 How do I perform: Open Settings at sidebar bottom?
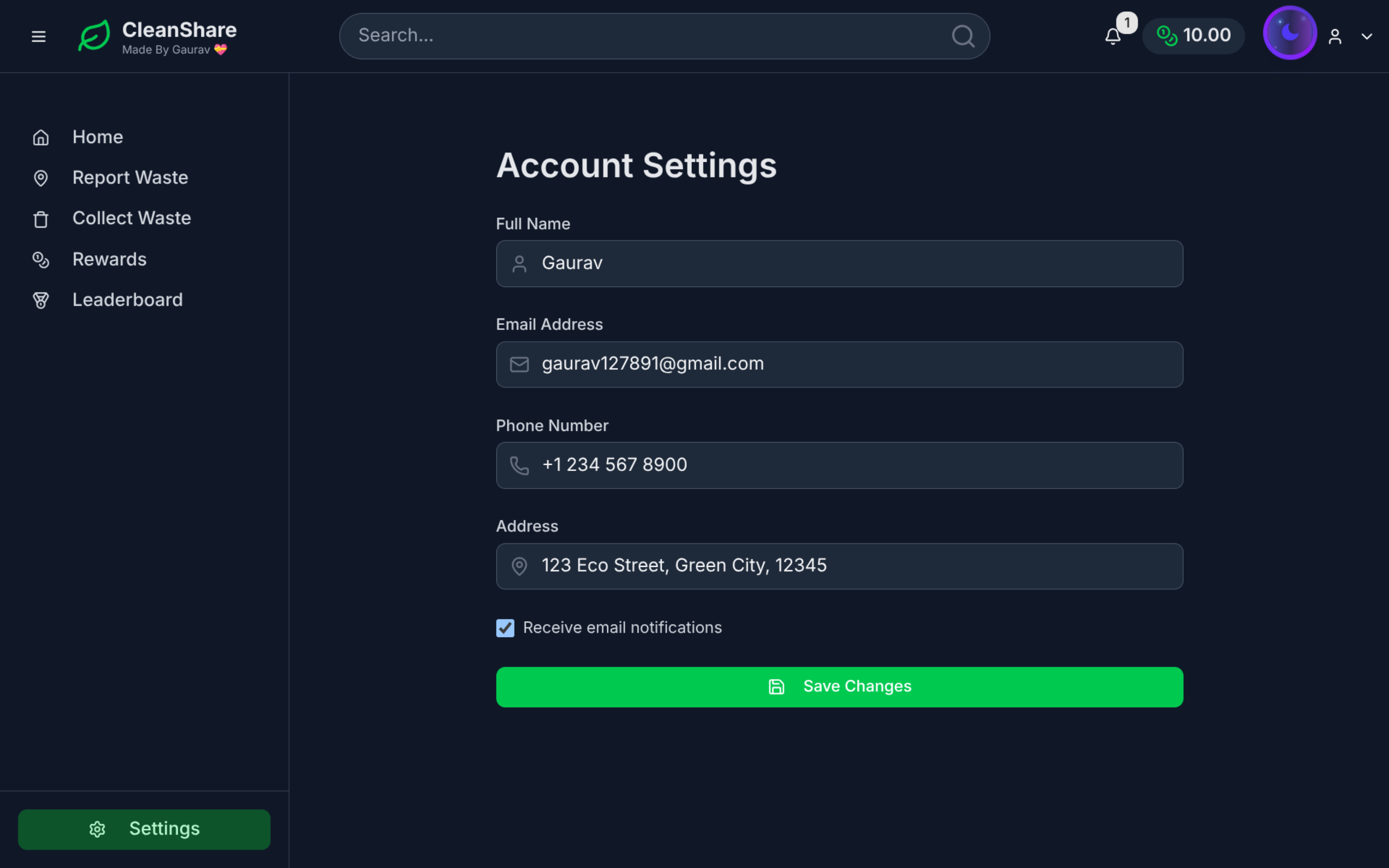click(144, 829)
